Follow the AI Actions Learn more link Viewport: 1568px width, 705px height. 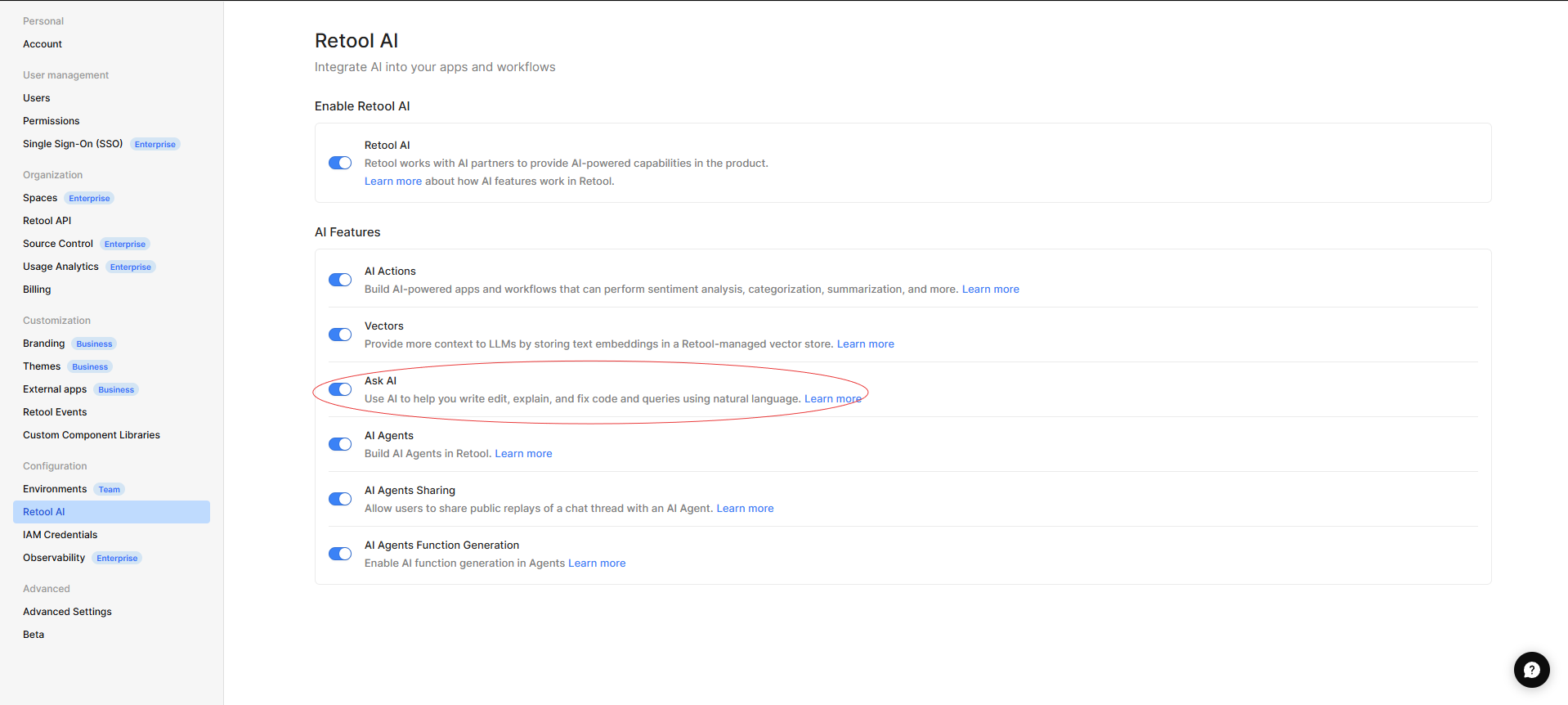(x=991, y=290)
